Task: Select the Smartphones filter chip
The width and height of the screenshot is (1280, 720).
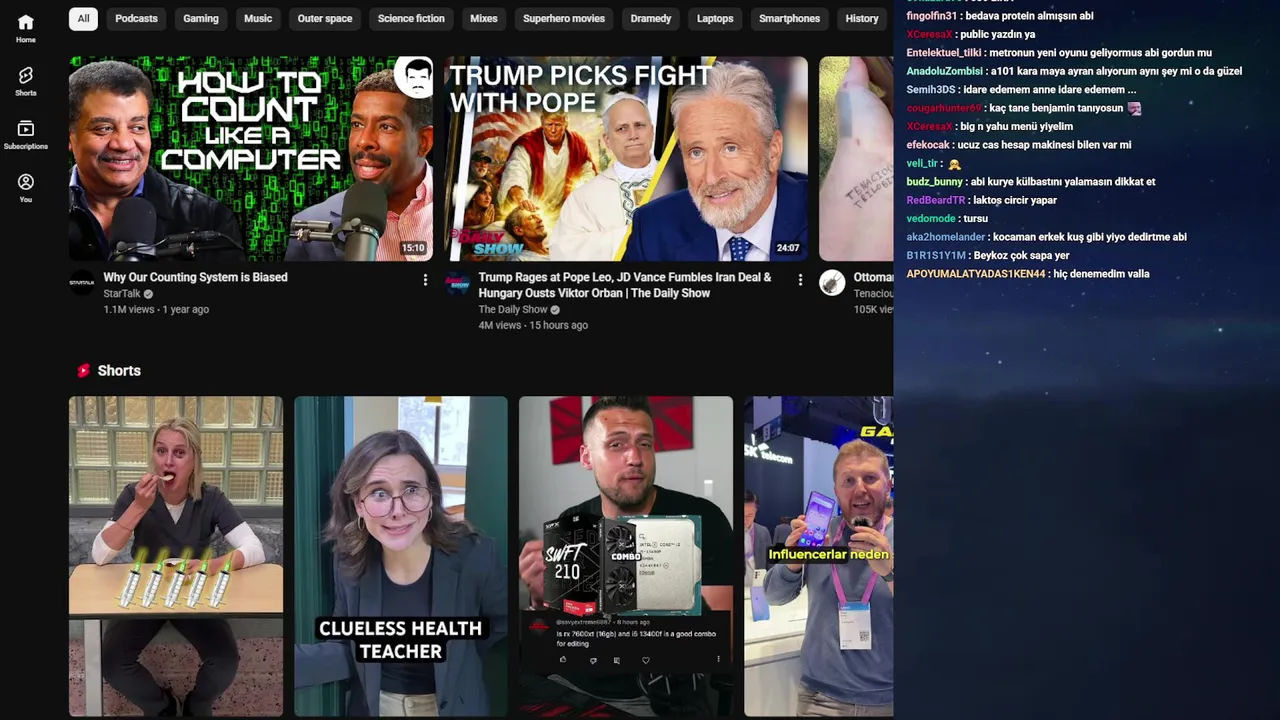Action: [789, 18]
